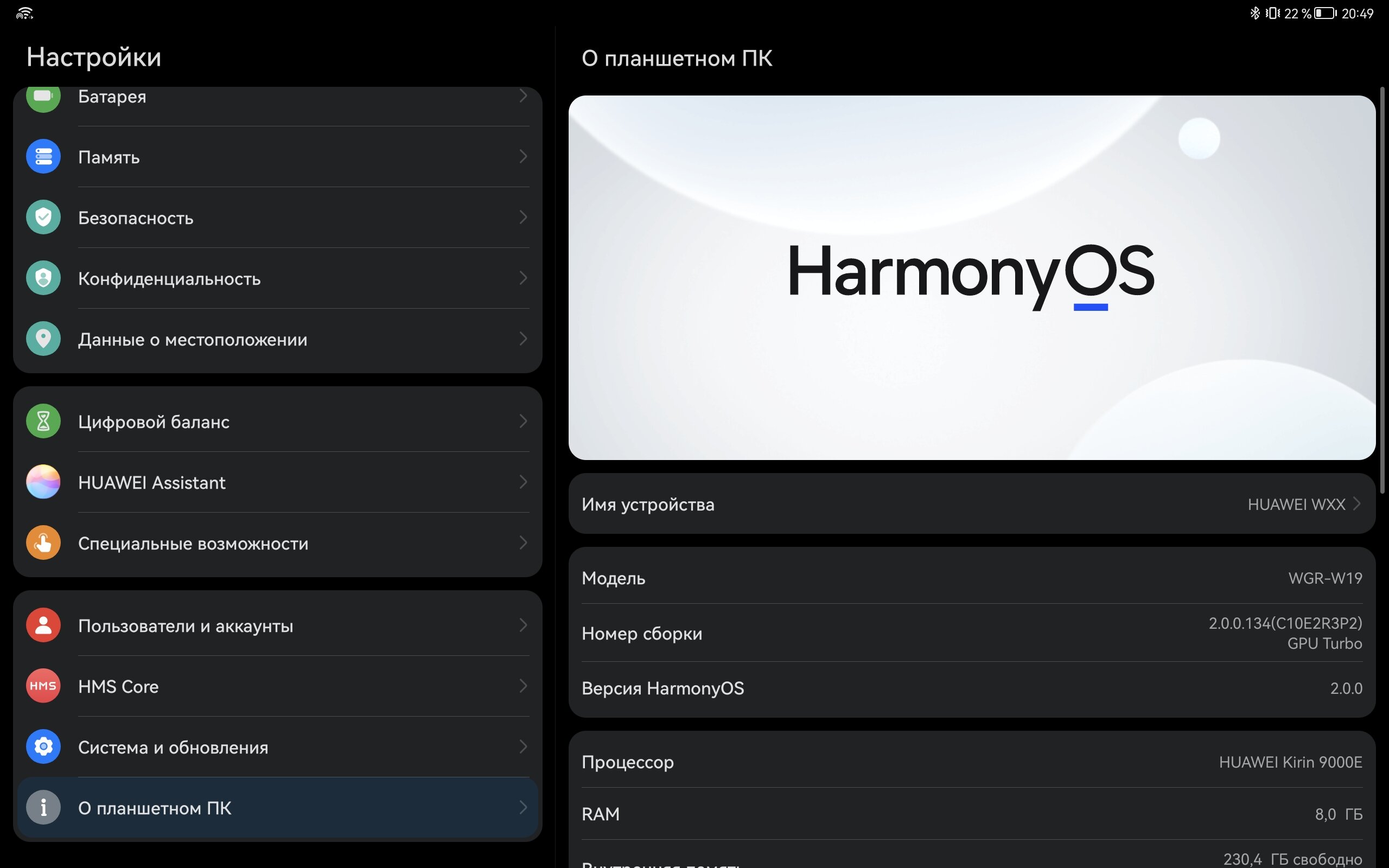1389x868 pixels.
Task: Expand the Цифровой баланс chevron
Action: coord(523,422)
